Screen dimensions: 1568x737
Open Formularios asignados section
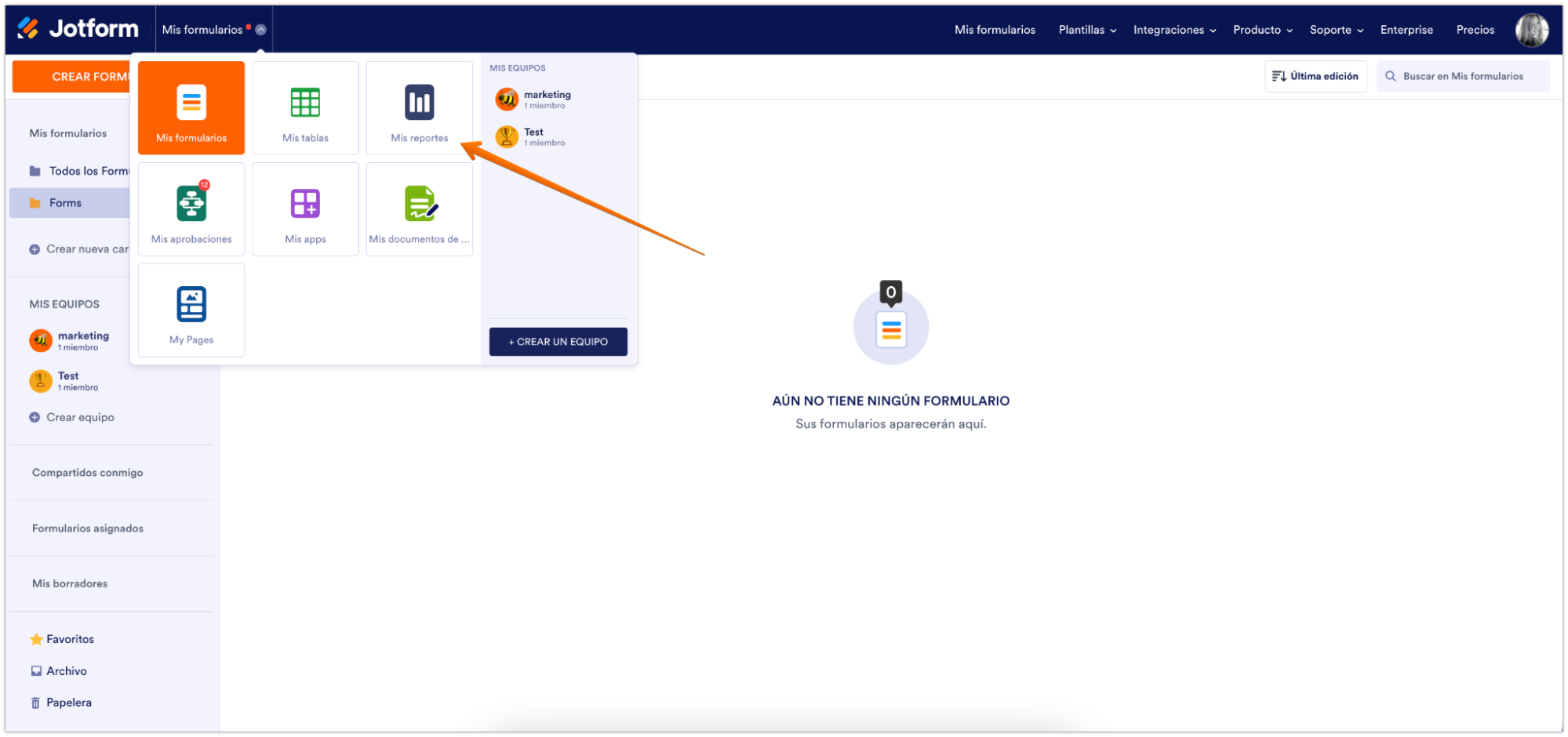88,528
